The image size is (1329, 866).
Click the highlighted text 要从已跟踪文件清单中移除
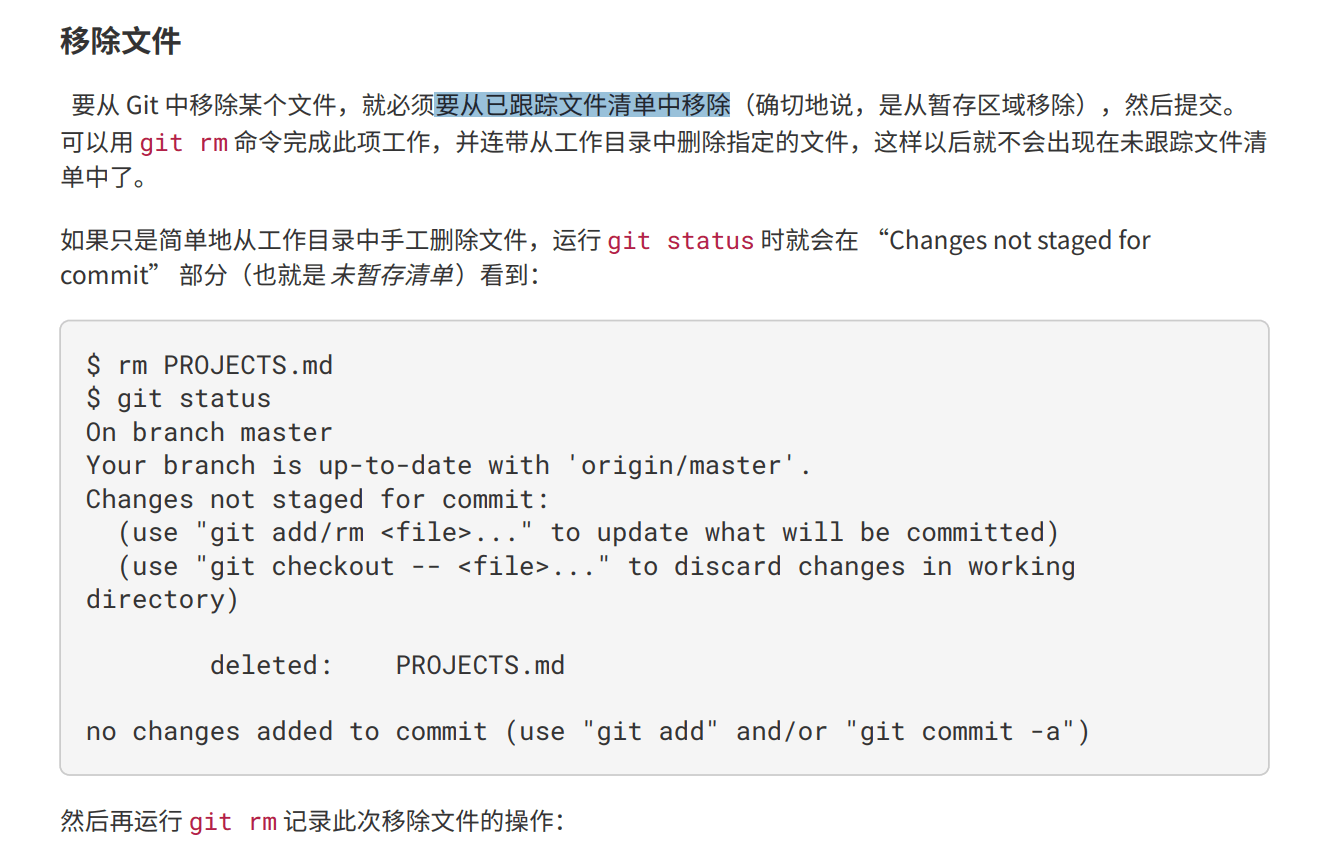click(x=582, y=104)
